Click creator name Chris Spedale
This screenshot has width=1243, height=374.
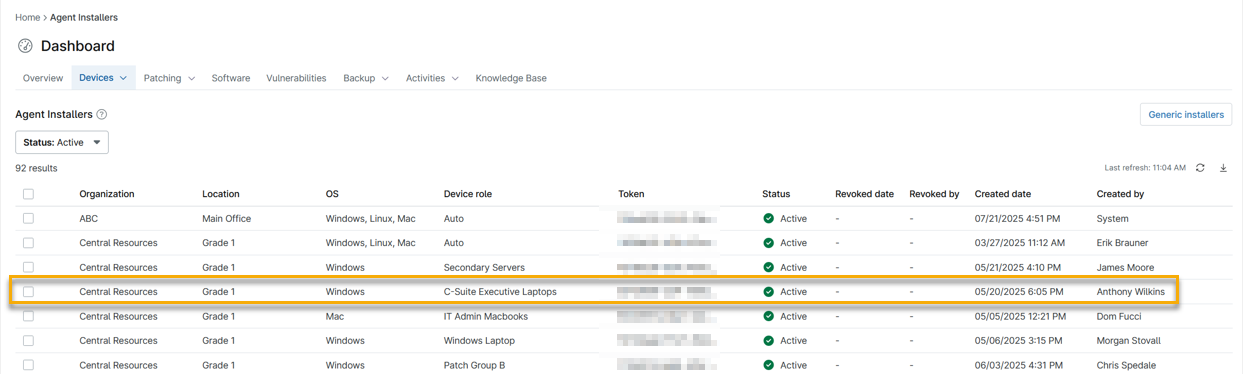[x=1127, y=365]
